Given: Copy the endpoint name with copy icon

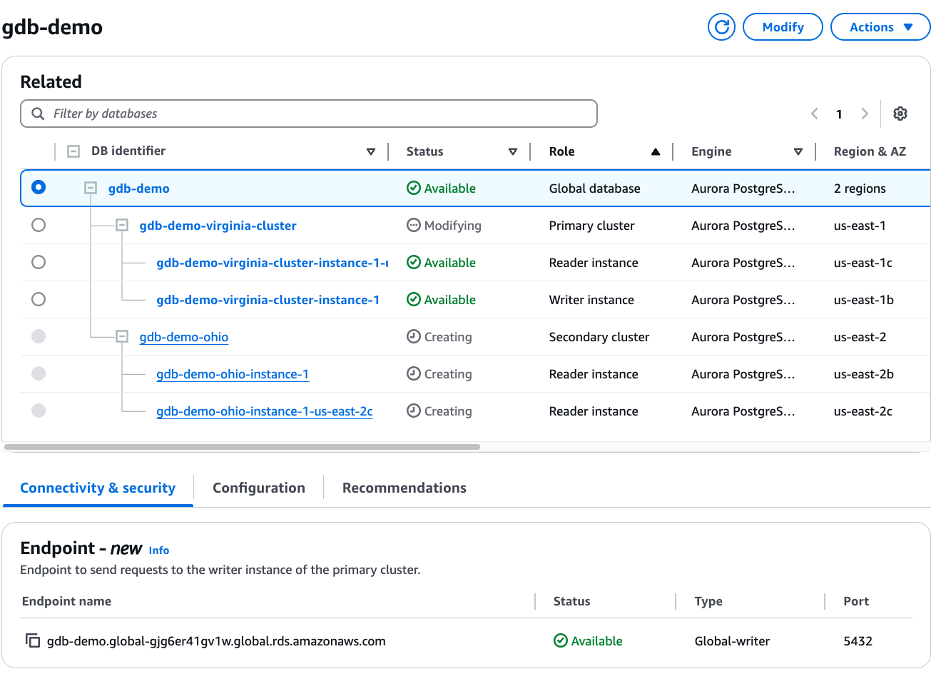Looking at the screenshot, I should (32, 641).
